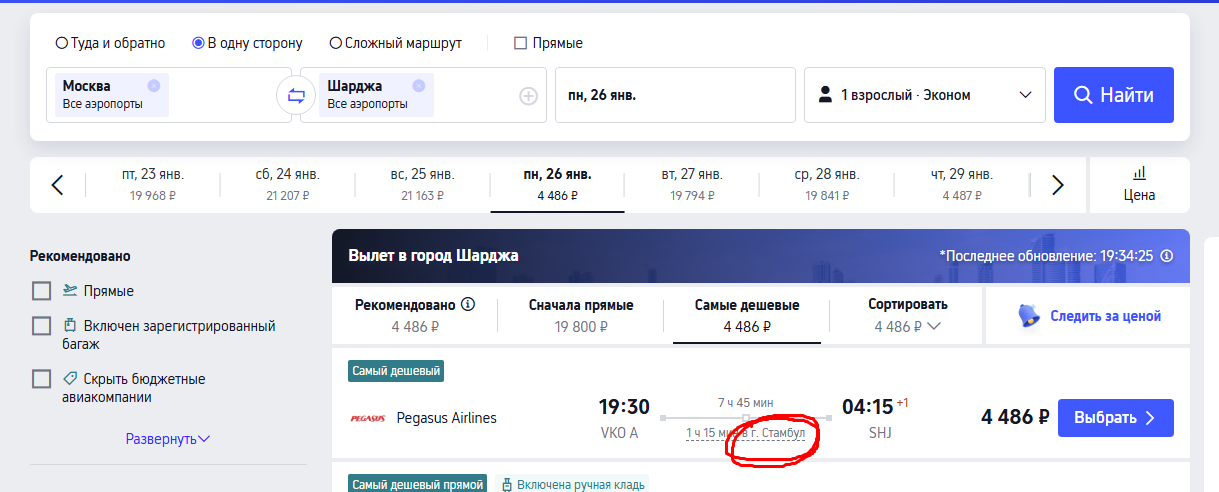Select Сложный маршрут radio option
1219x492 pixels.
[x=336, y=43]
